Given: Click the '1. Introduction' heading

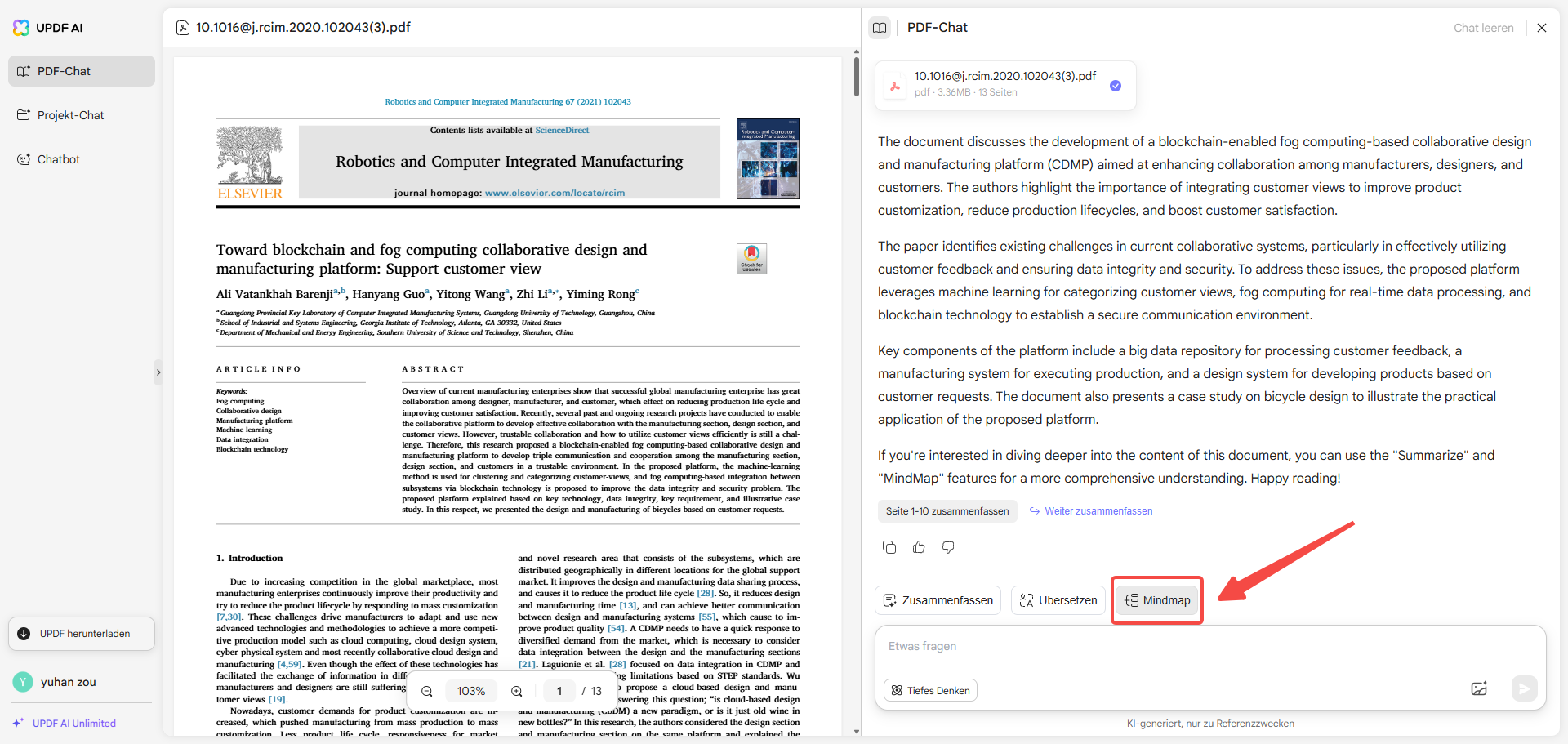Looking at the screenshot, I should point(249,559).
